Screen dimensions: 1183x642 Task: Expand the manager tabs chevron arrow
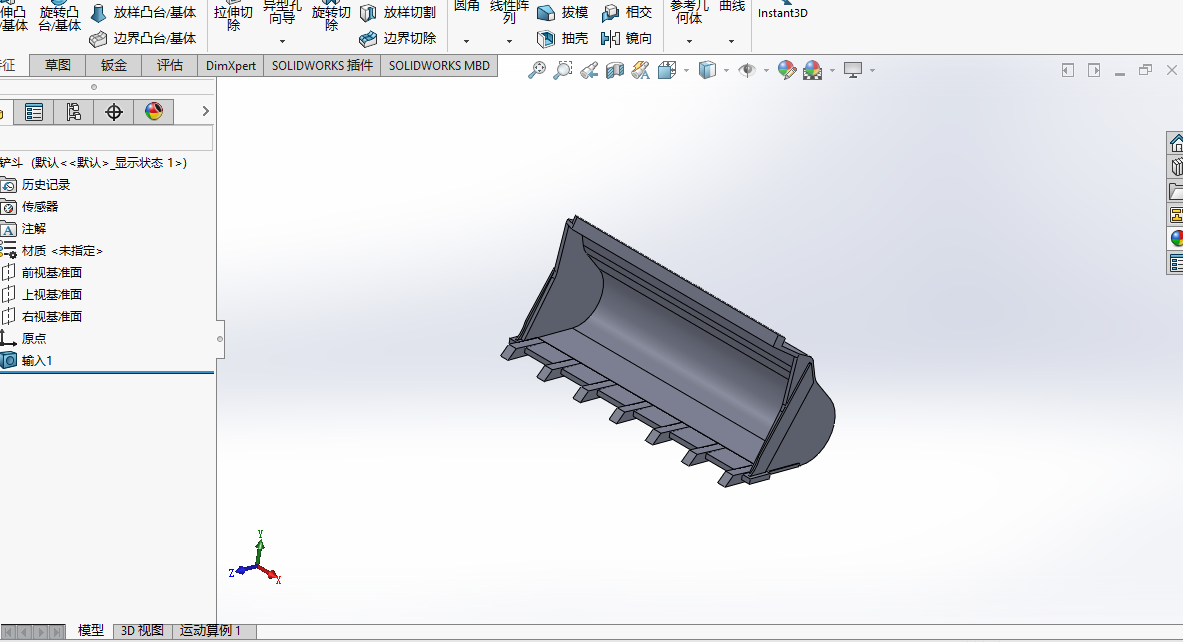[x=206, y=111]
